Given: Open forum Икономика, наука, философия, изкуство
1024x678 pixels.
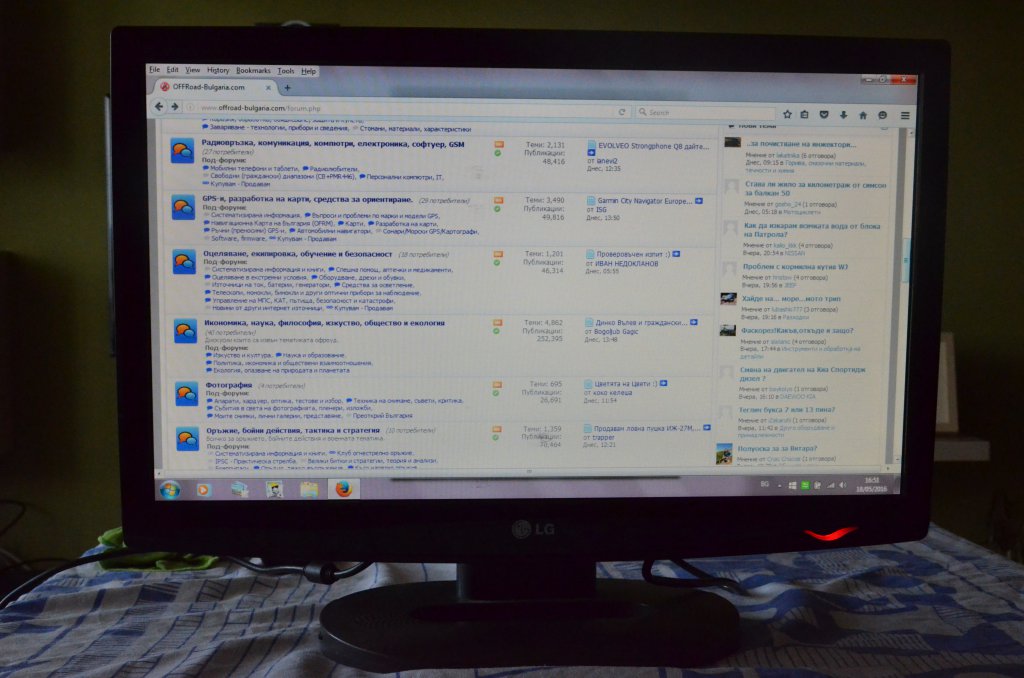Looking at the screenshot, I should click(325, 323).
